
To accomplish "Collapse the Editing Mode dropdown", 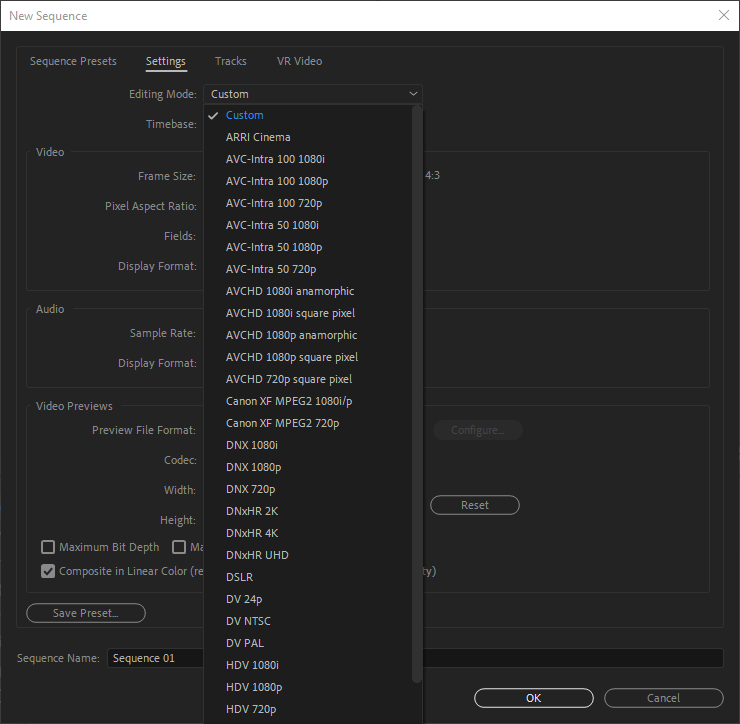I will [313, 94].
